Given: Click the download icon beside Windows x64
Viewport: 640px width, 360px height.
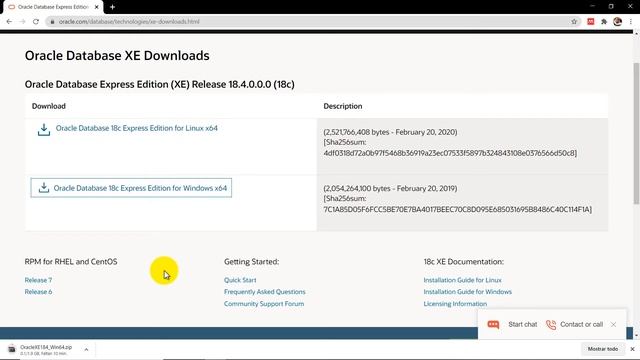Looking at the screenshot, I should pyautogui.click(x=44, y=188).
